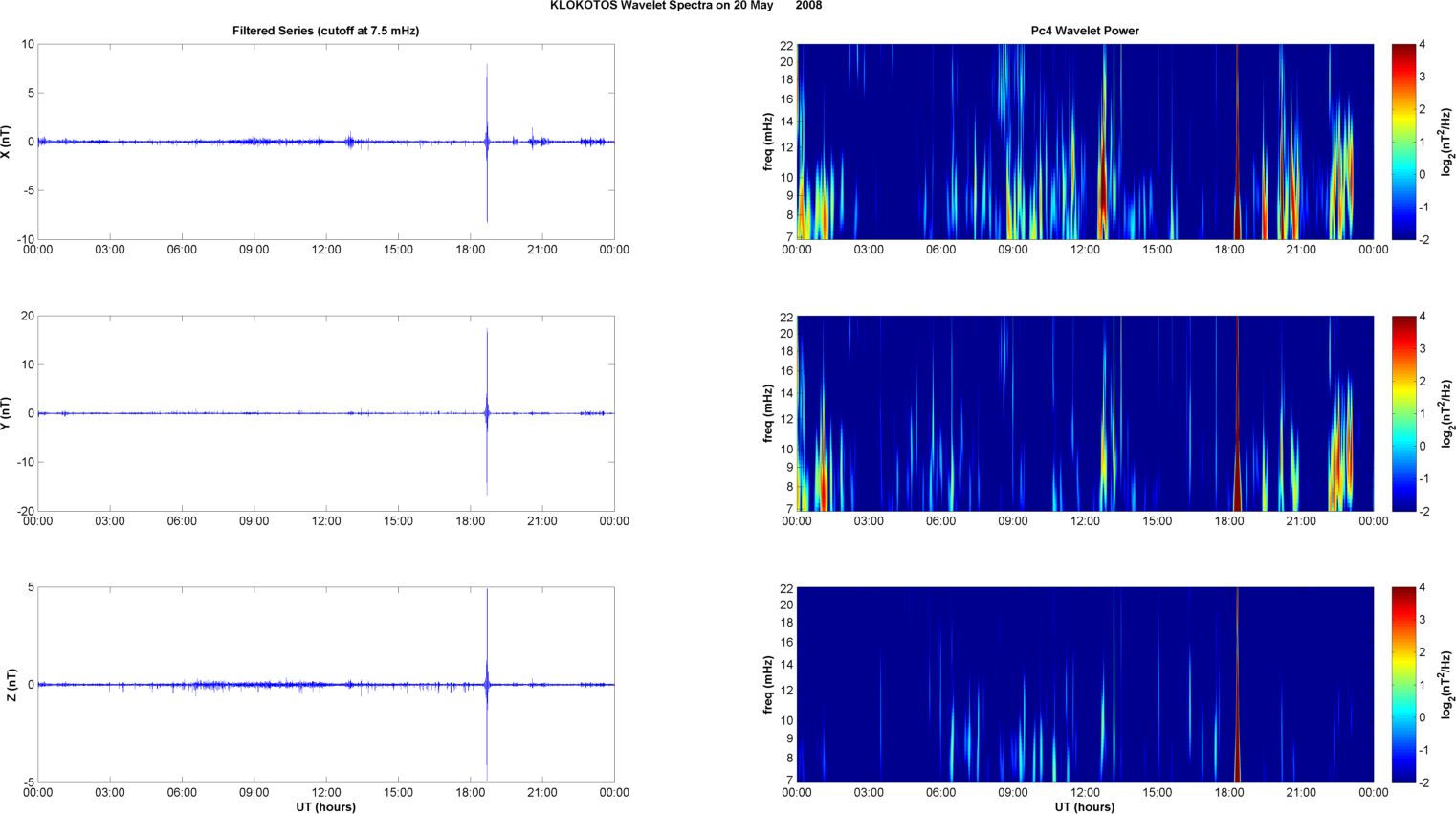1456x814 pixels.
Task: Select the Pc4 Wavelet Power title
Action: [x=1085, y=31]
